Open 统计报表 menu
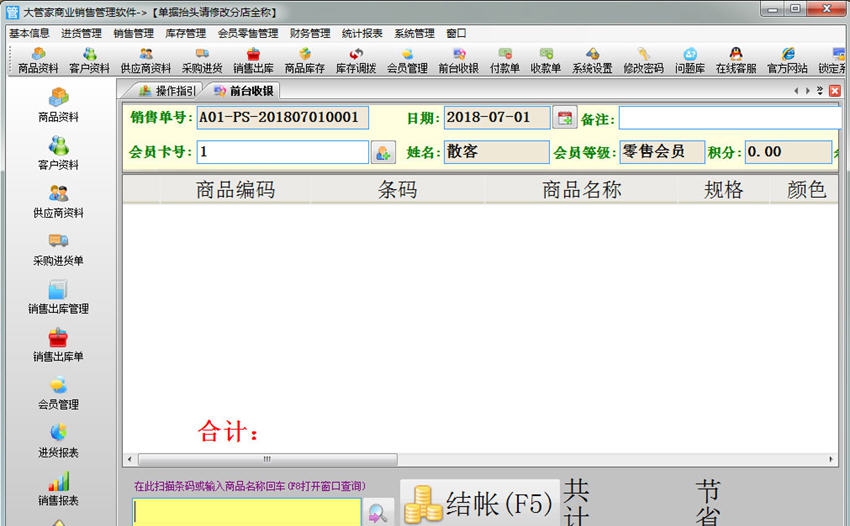The width and height of the screenshot is (850, 526). [x=362, y=34]
